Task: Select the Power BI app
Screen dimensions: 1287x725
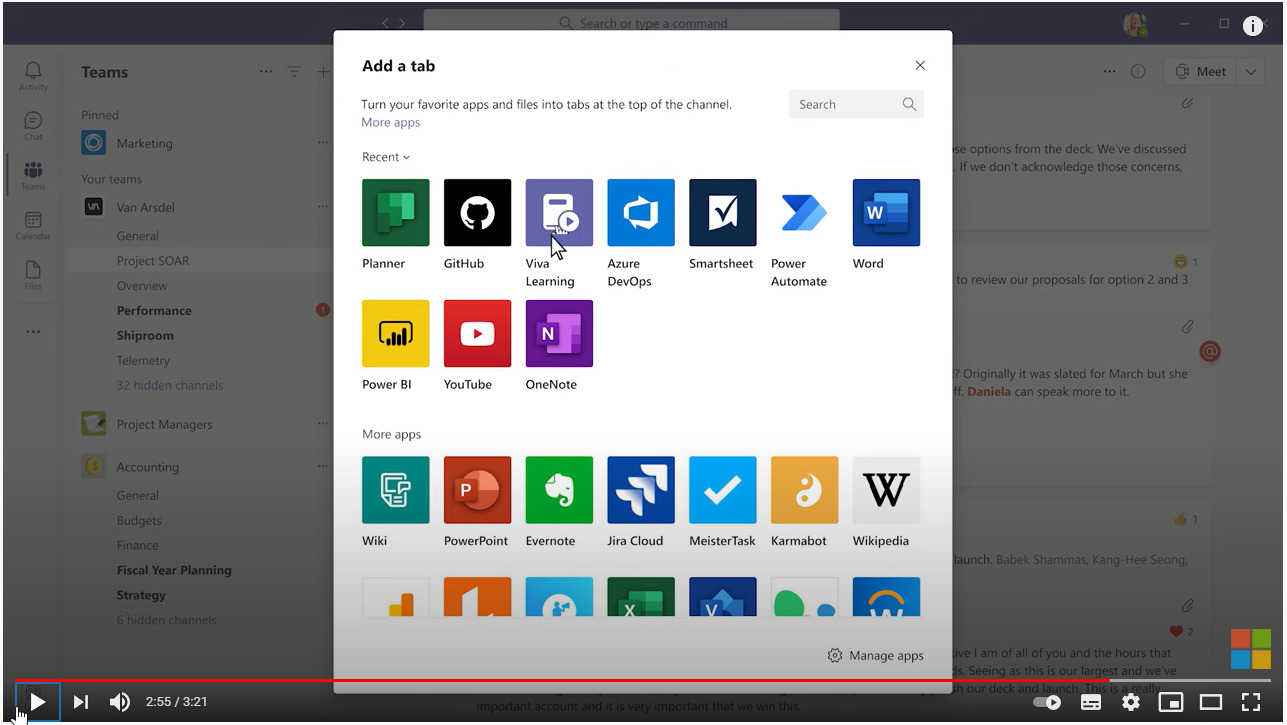Action: [x=396, y=333]
